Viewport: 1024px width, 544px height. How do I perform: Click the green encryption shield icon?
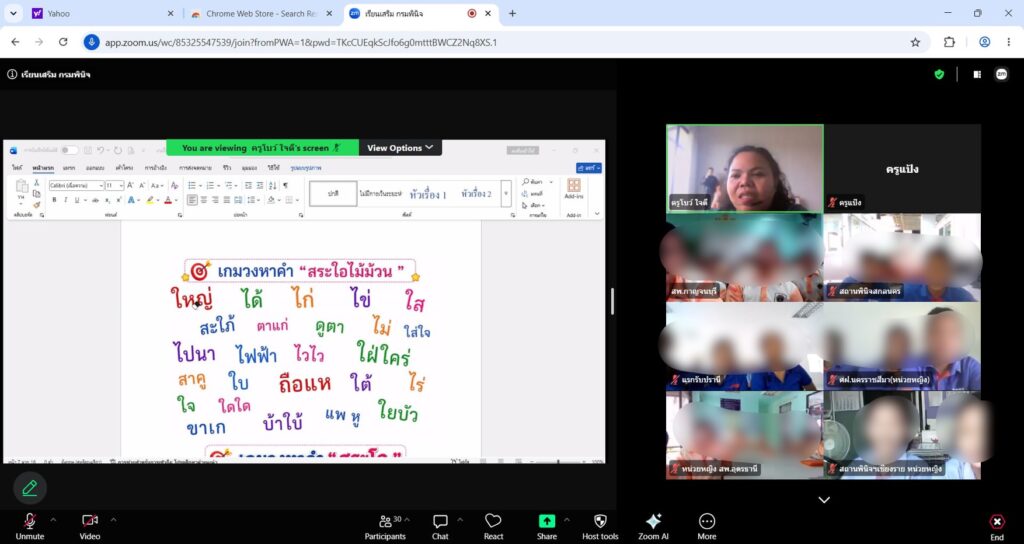(939, 74)
